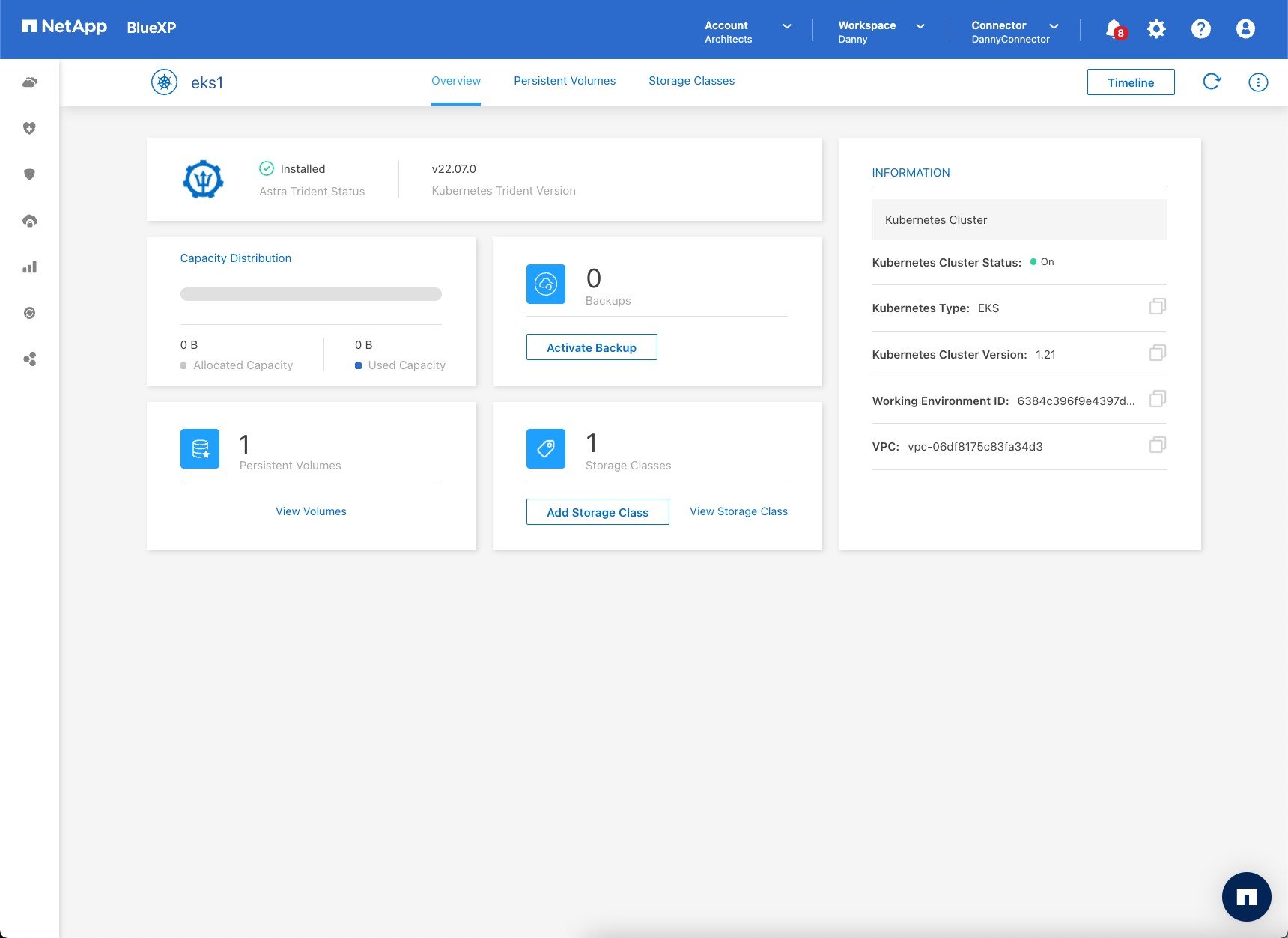Click the Add Storage Class button
Viewport: 1288px width, 938px height.
point(597,512)
